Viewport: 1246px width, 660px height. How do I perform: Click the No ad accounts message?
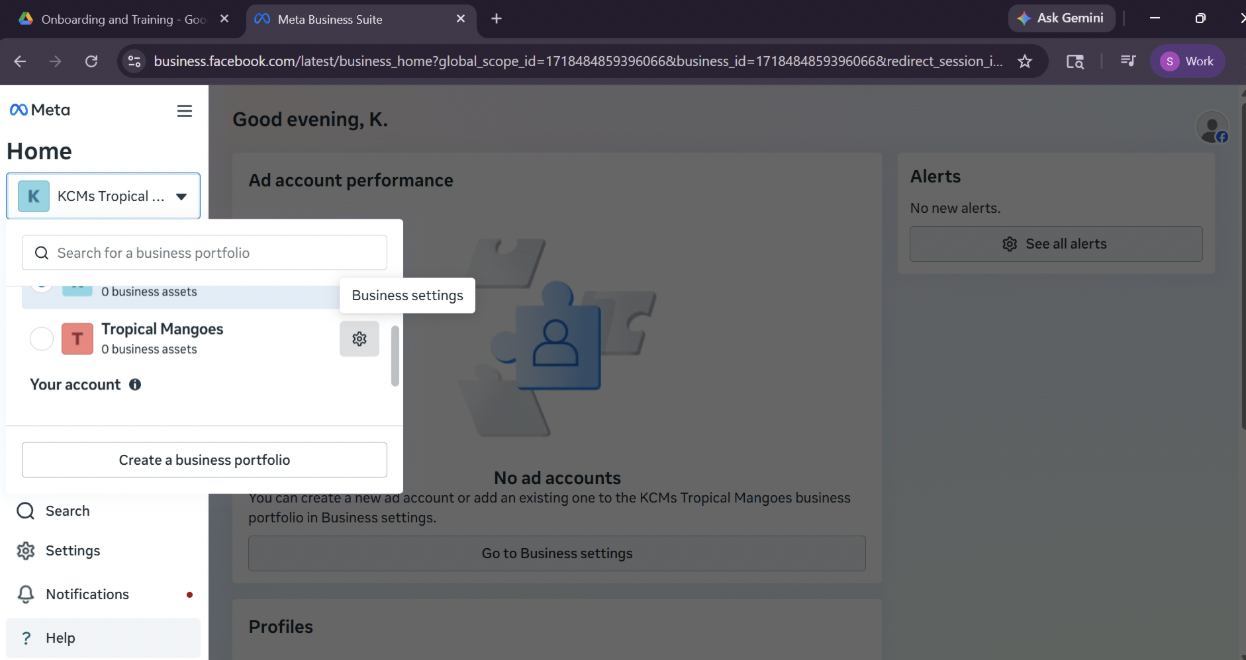coord(557,478)
